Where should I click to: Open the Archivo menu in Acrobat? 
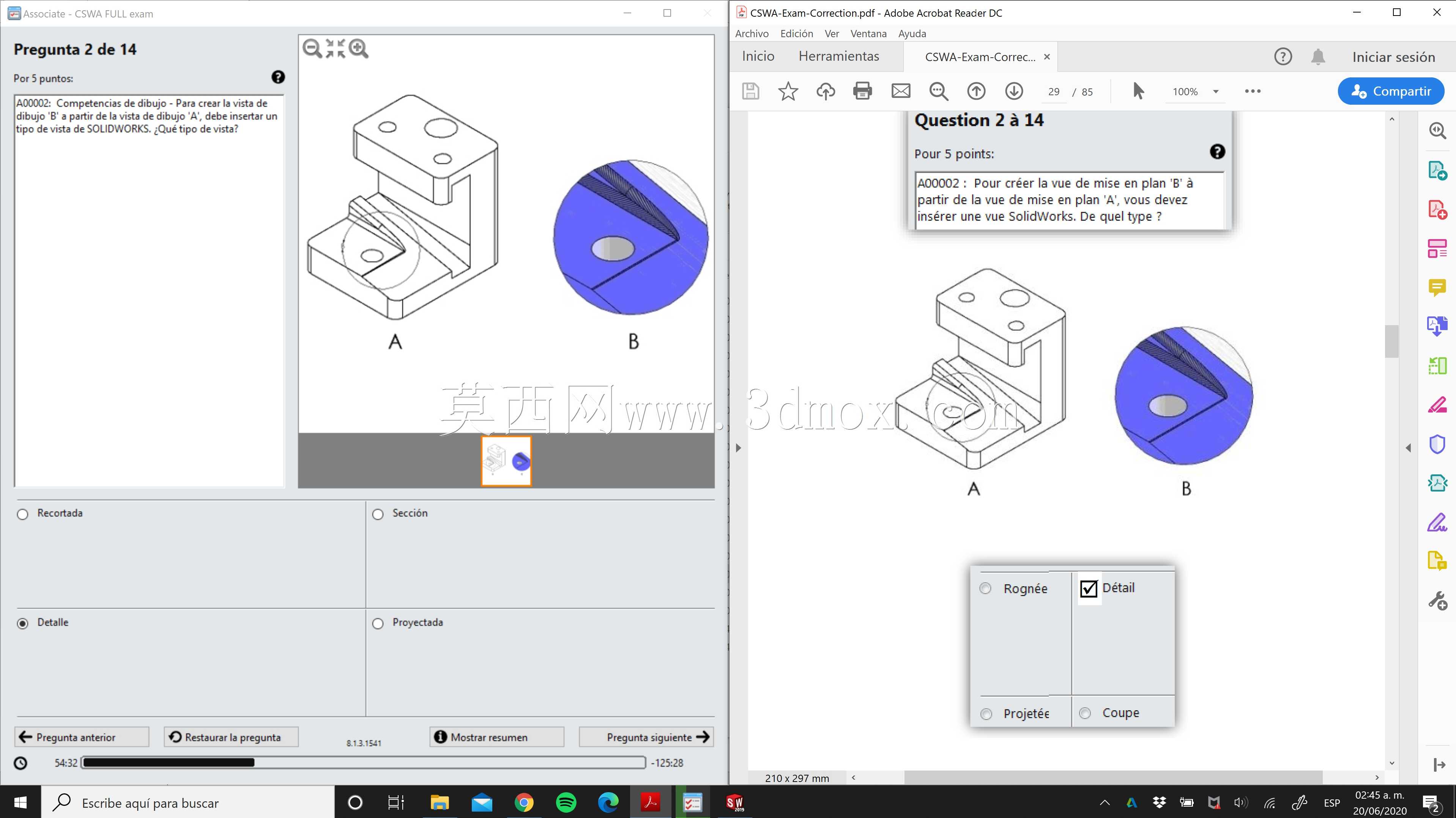tap(752, 33)
